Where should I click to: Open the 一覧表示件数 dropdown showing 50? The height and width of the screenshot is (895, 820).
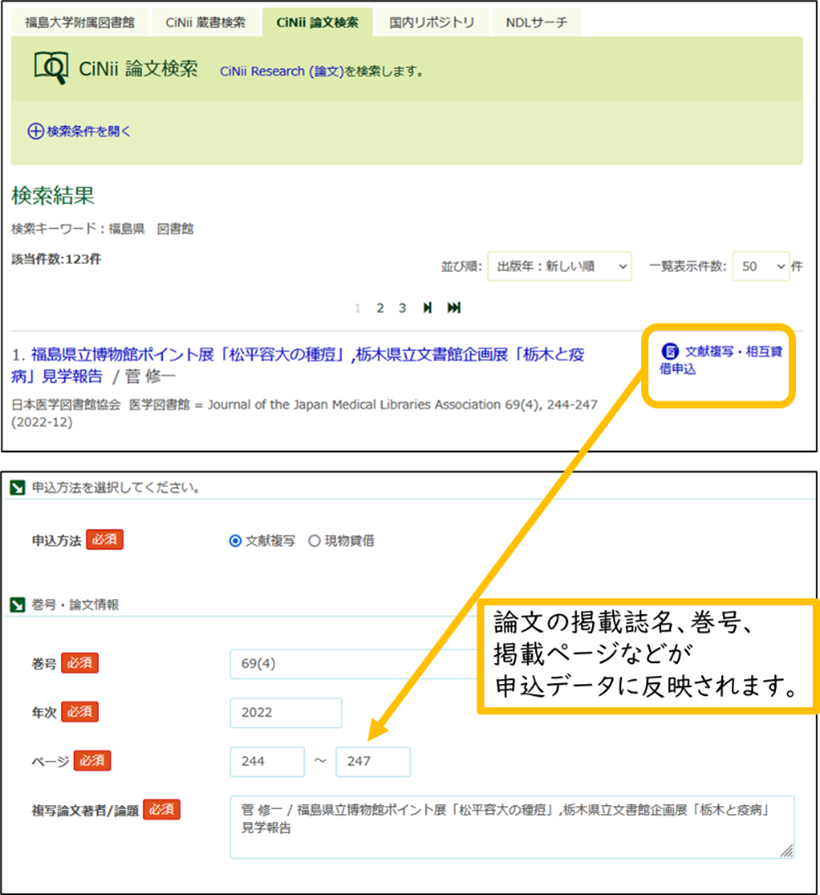point(760,266)
